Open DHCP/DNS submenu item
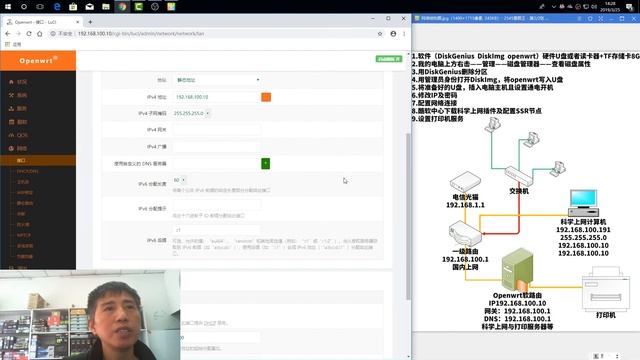 27,171
